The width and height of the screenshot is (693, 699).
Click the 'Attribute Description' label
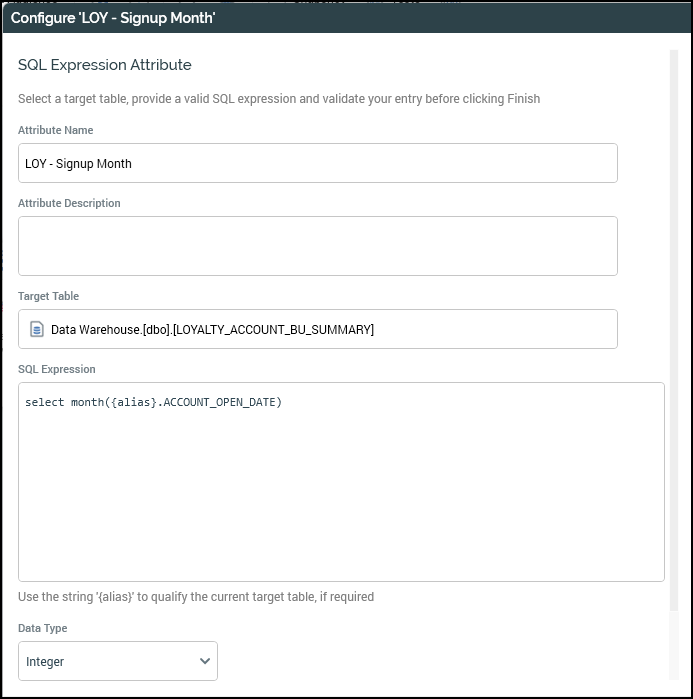[69, 203]
